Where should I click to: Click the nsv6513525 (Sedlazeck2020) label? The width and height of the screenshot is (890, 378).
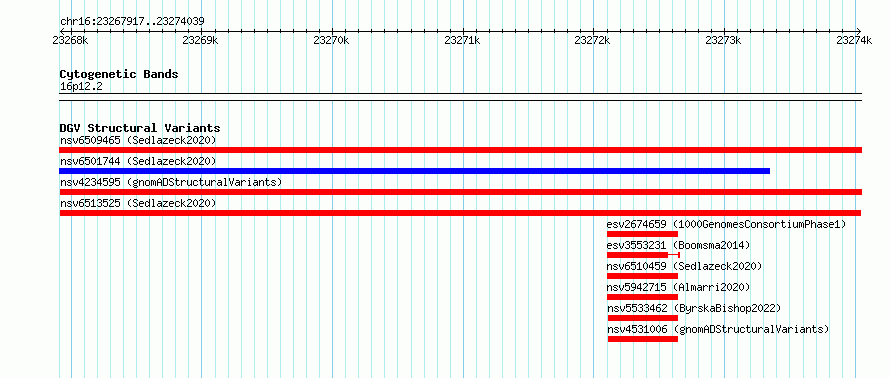click(x=138, y=203)
